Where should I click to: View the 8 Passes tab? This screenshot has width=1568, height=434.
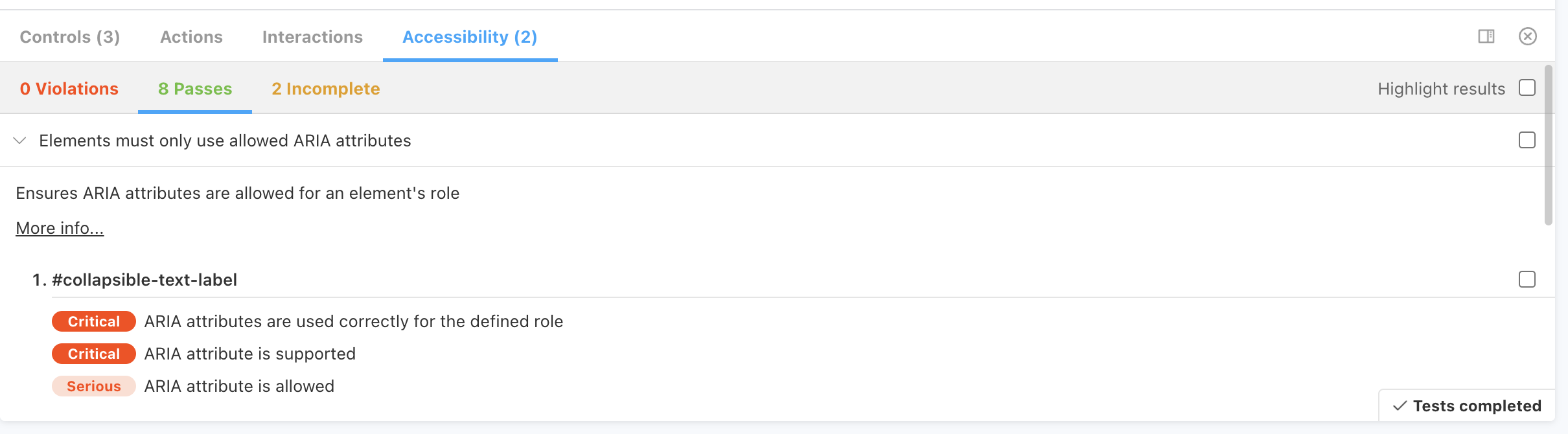click(195, 89)
